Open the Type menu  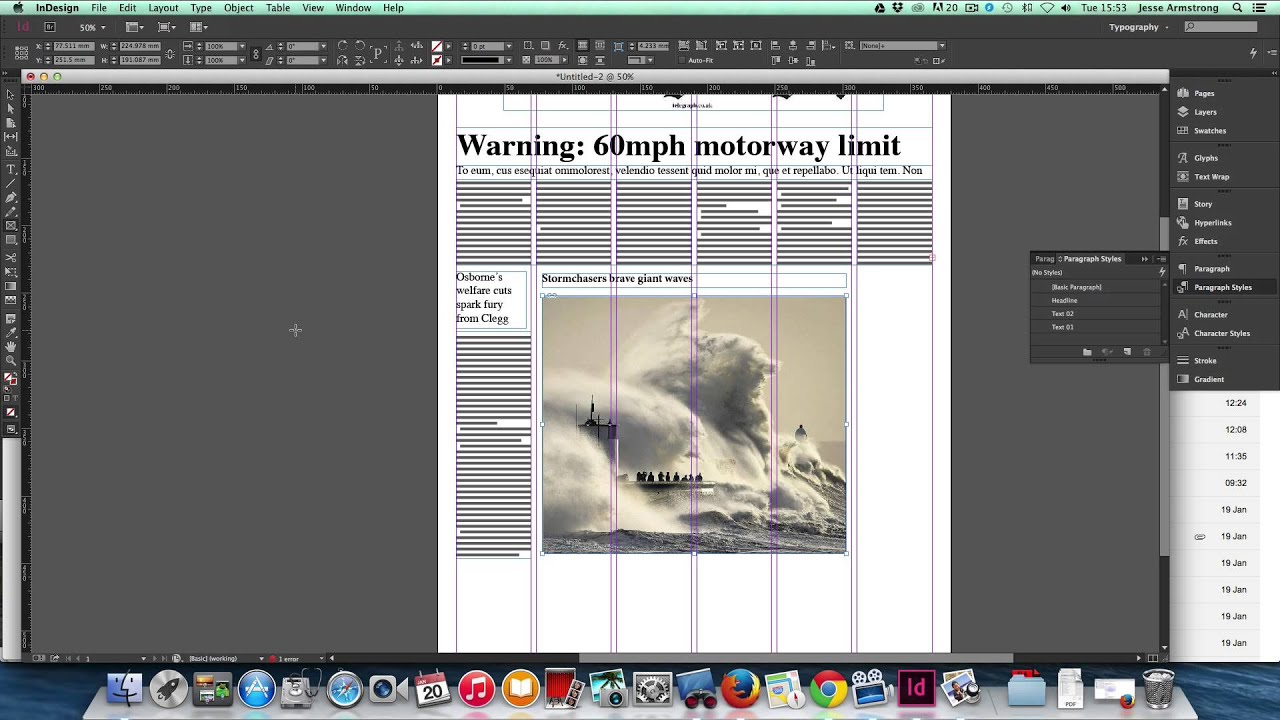click(x=201, y=8)
